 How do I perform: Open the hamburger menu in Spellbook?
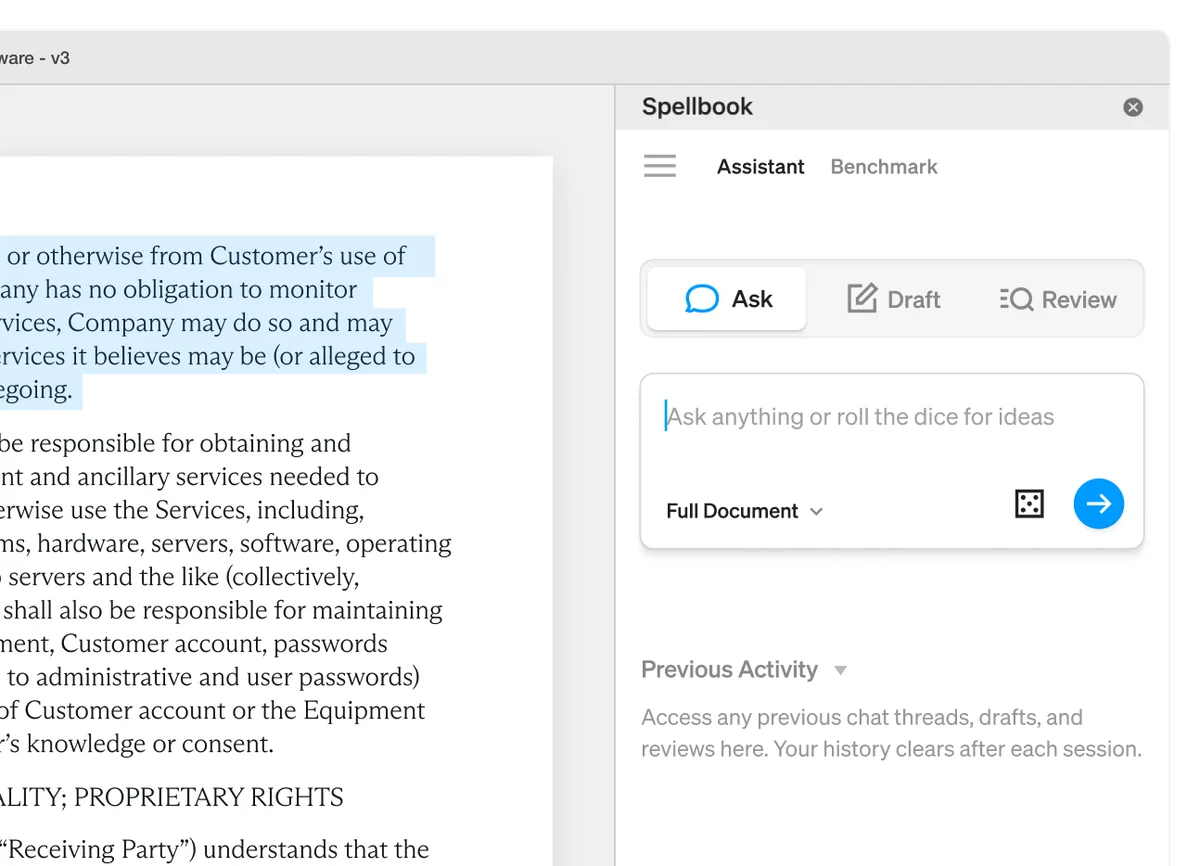(660, 166)
